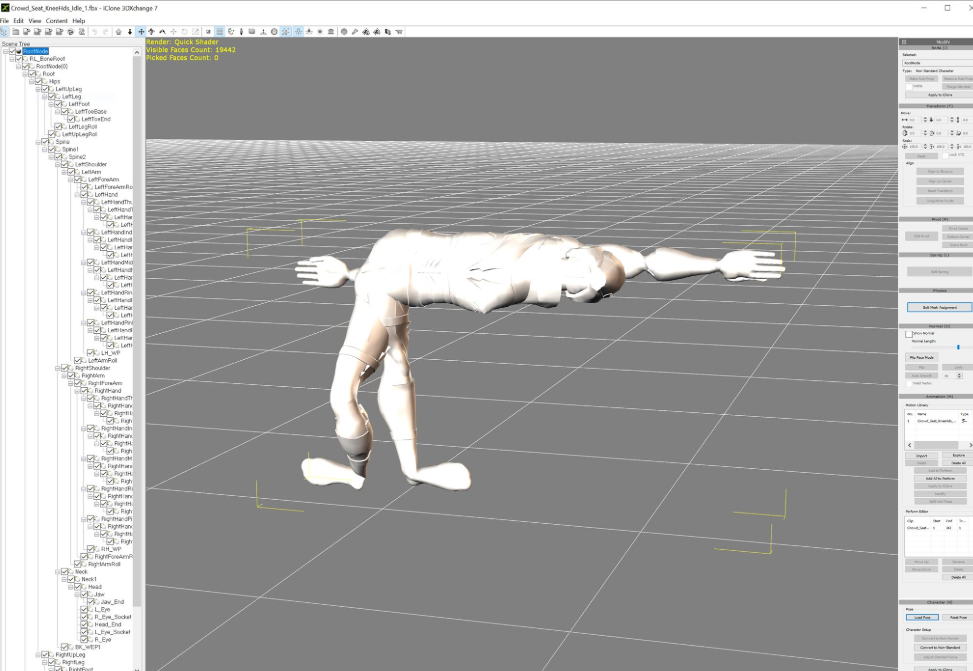Click the Undo icon in the toolbar
Viewport: 973px width, 671px height.
[94, 32]
